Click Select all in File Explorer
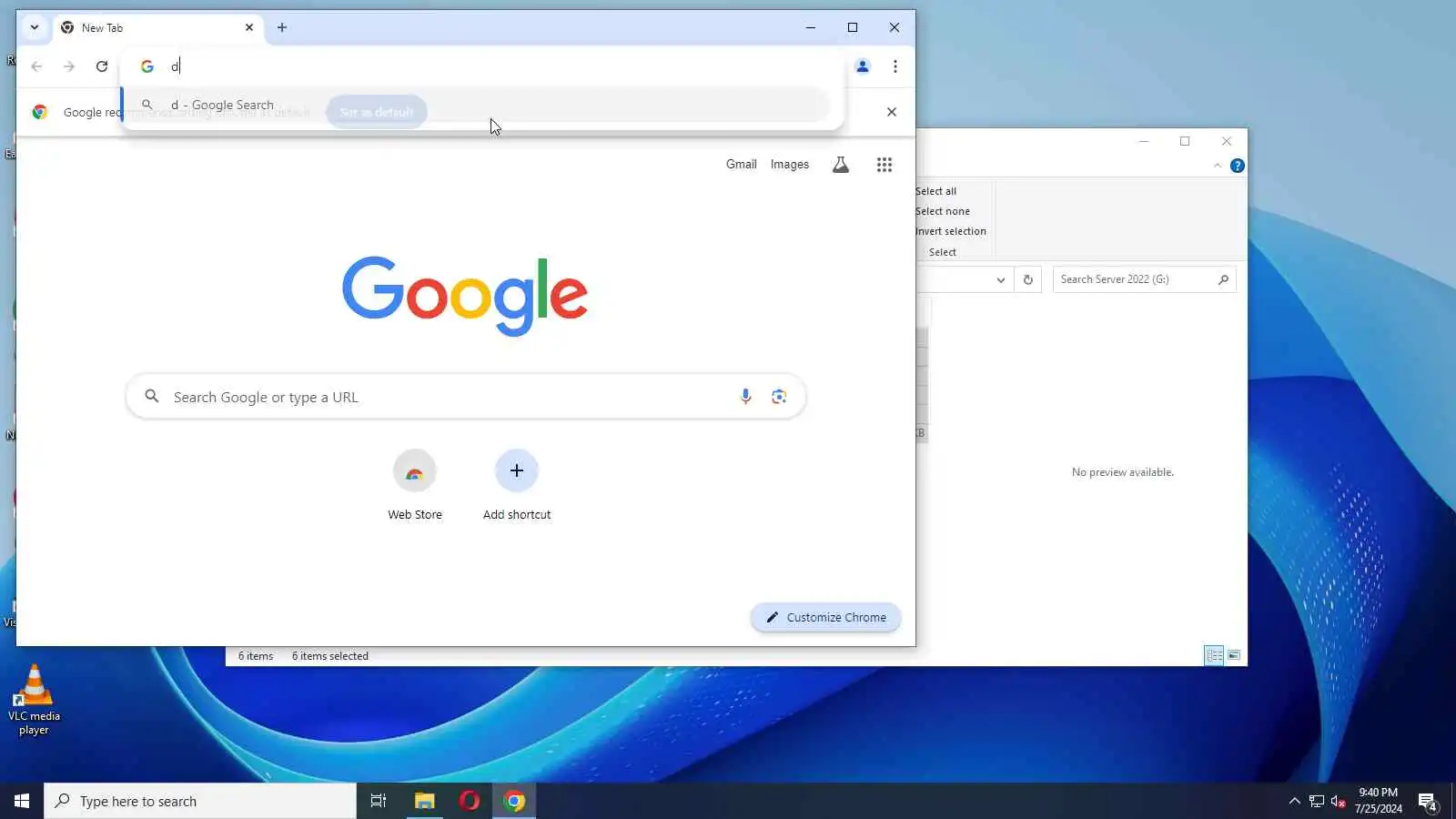This screenshot has width=1456, height=819. (936, 191)
